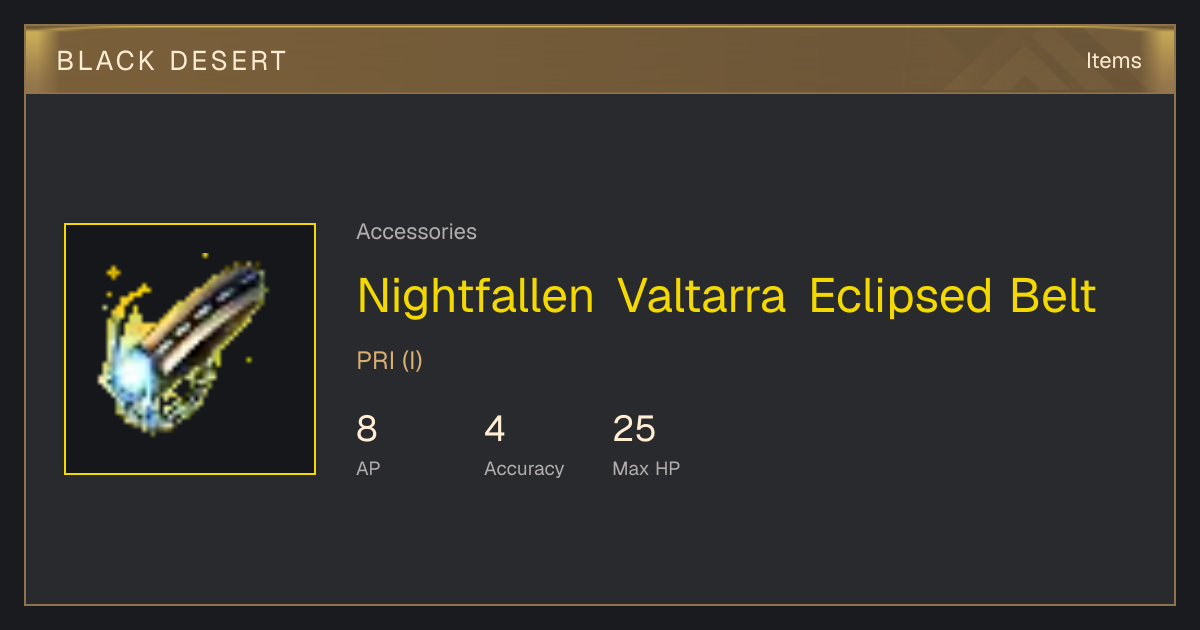This screenshot has width=1200, height=630.
Task: Click the Max HP stat label
Action: (646, 468)
